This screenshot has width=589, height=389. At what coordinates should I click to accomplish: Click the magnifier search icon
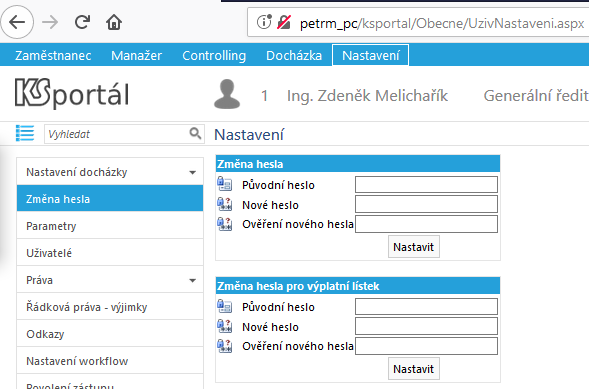point(195,133)
